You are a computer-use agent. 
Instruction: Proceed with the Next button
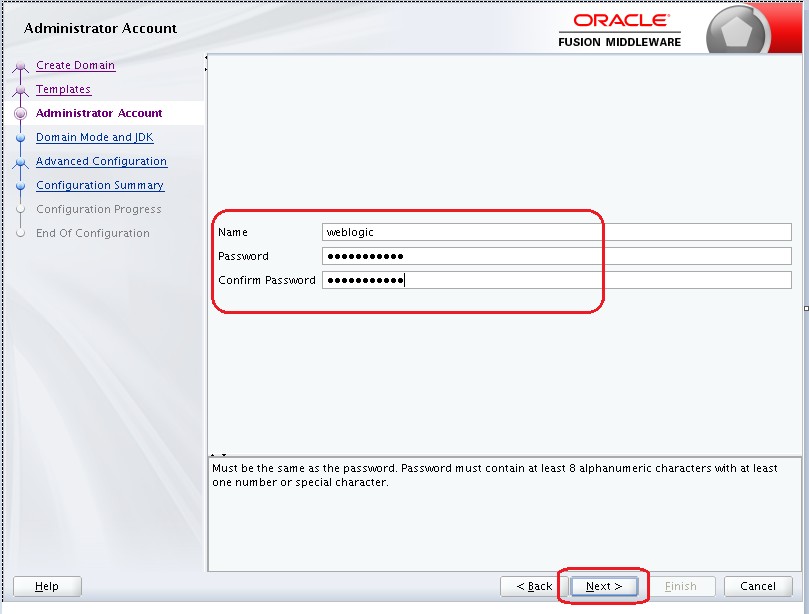pyautogui.click(x=604, y=586)
